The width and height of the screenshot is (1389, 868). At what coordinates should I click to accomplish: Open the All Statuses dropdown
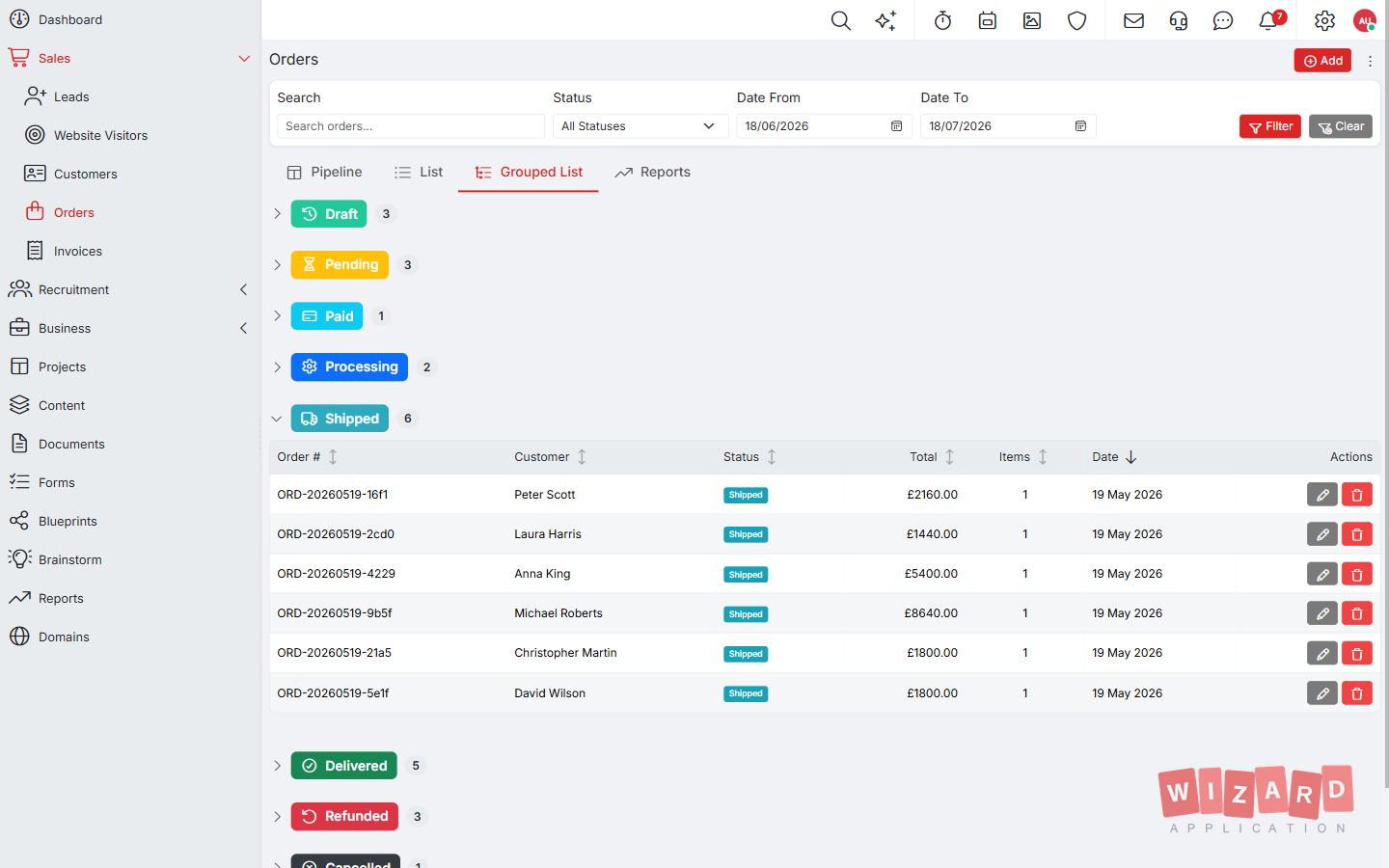(x=640, y=126)
